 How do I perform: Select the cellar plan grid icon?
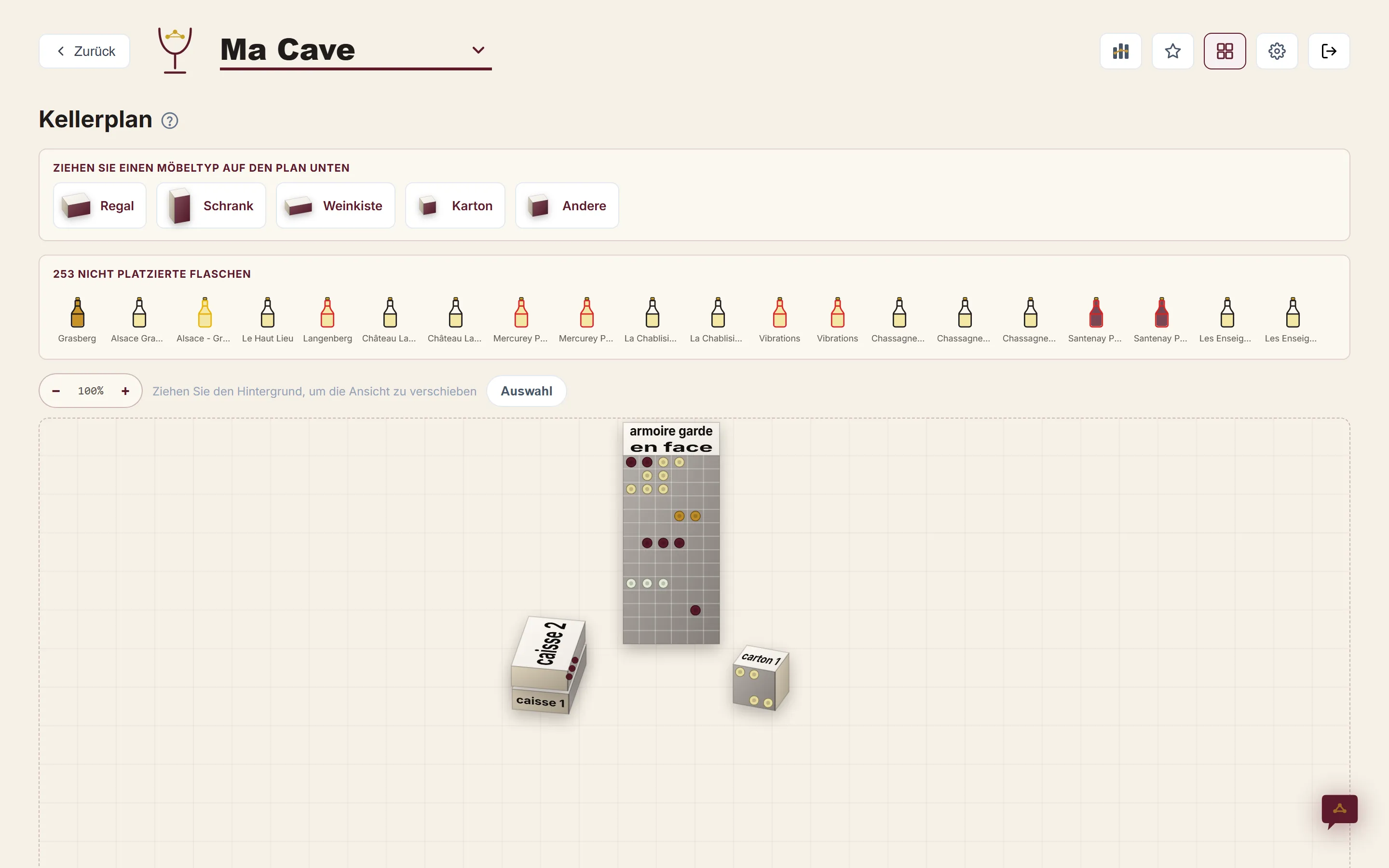pos(1225,51)
